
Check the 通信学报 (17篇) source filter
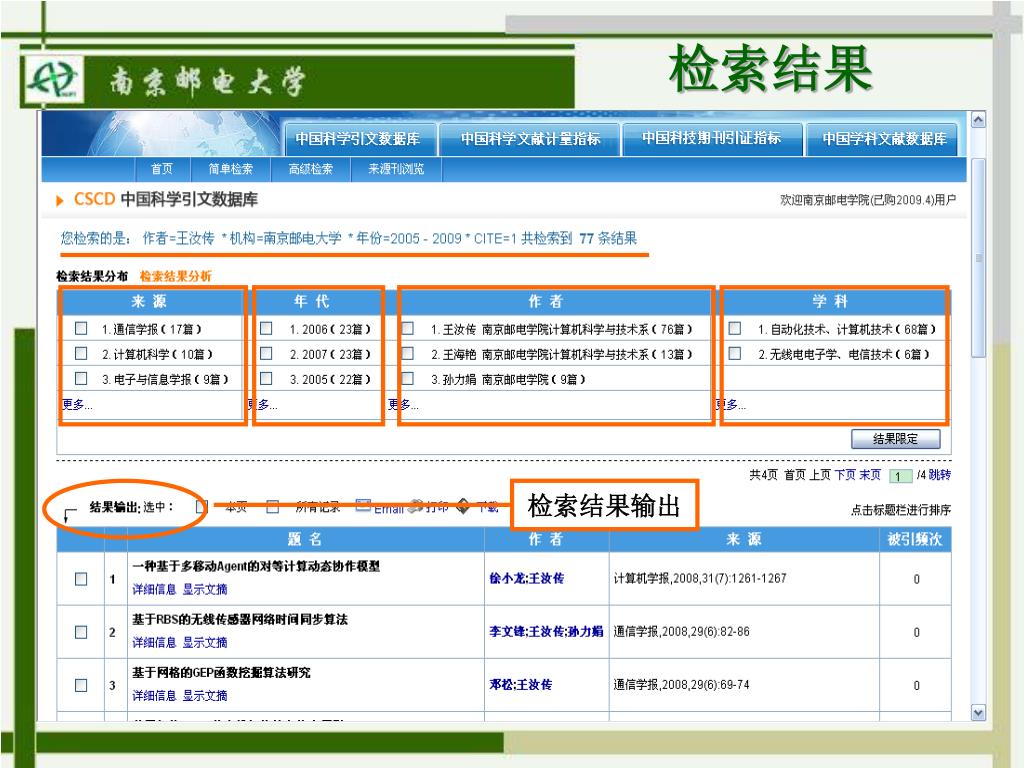tap(81, 328)
